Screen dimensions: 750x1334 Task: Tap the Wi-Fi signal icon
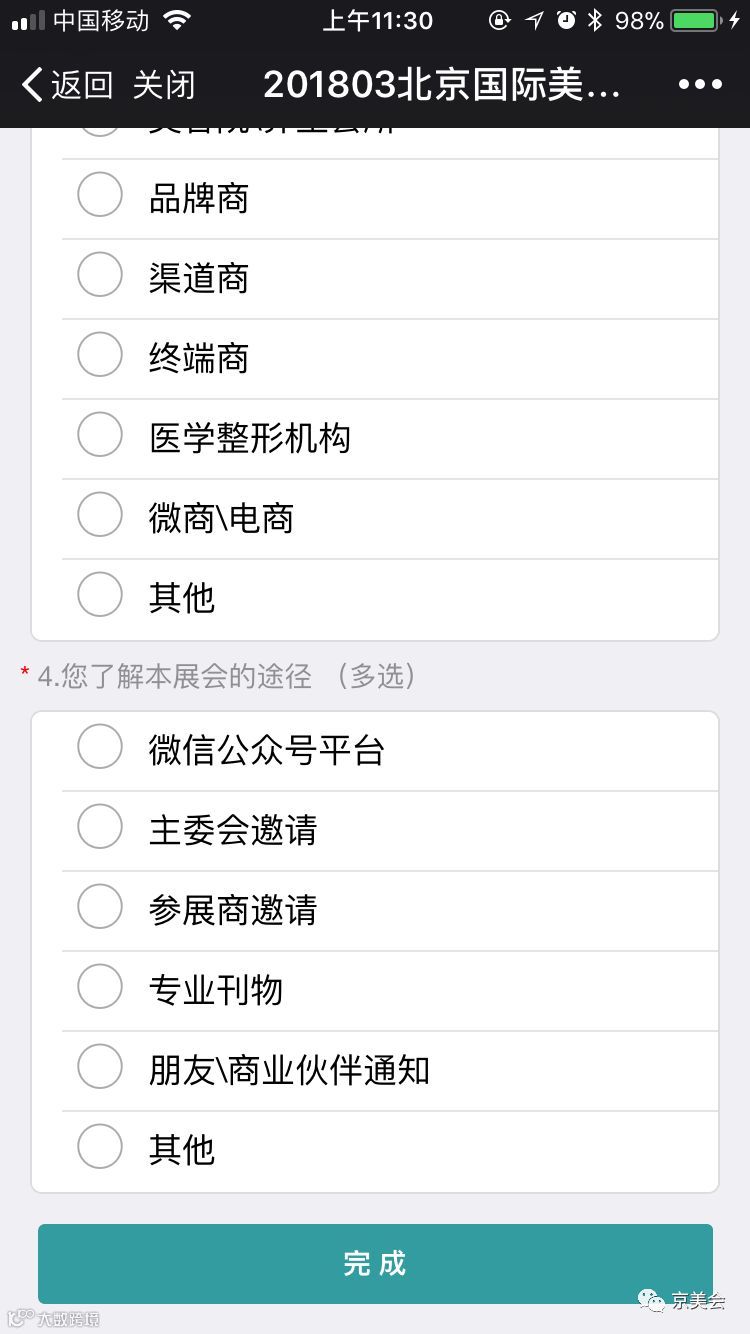[177, 20]
